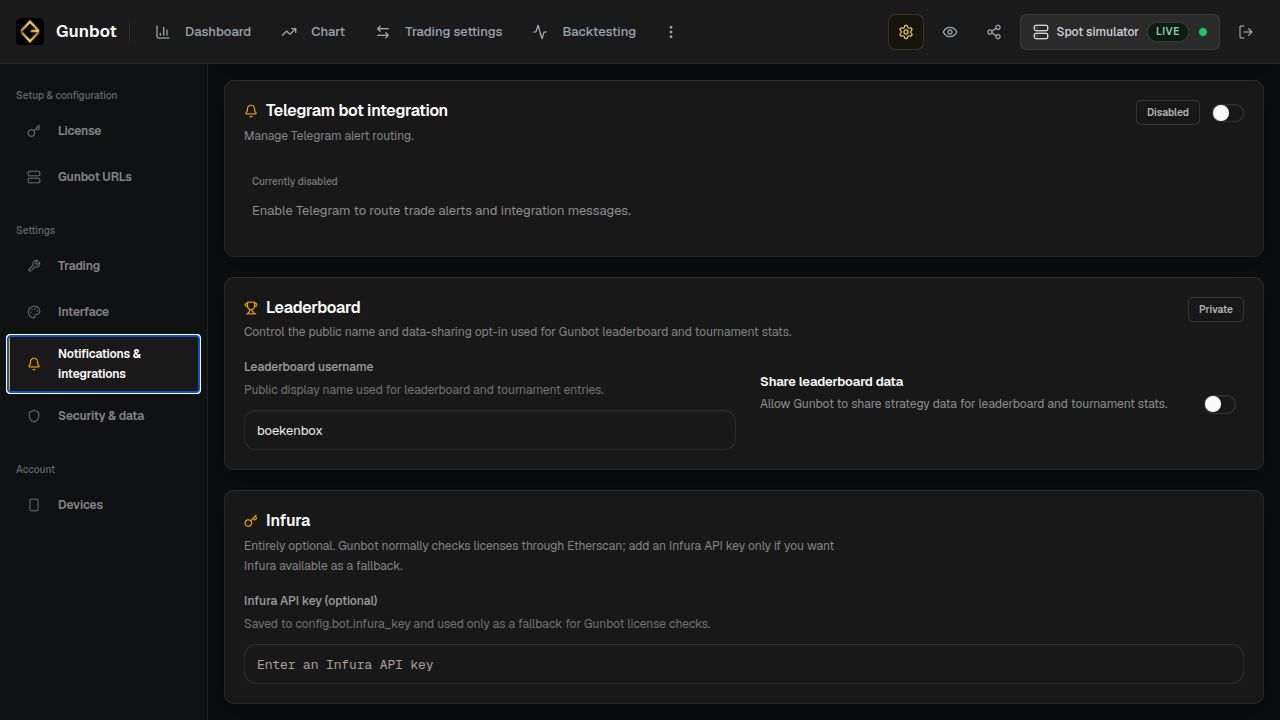Open the Interface settings section
1280x720 pixels.
[x=104, y=312]
